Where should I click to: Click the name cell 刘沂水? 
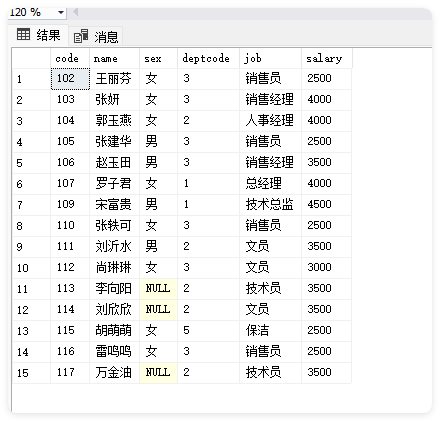tap(114, 247)
